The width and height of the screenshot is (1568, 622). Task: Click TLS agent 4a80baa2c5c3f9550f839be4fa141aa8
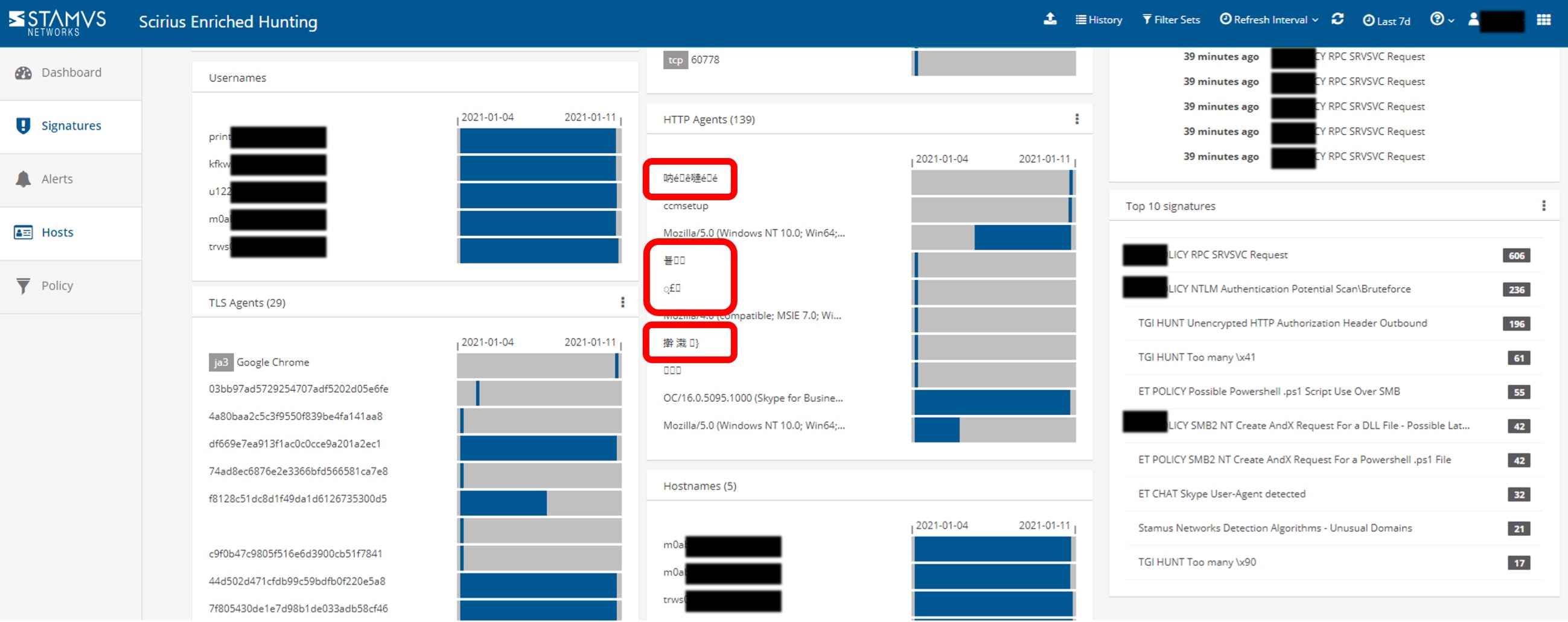[x=295, y=416]
